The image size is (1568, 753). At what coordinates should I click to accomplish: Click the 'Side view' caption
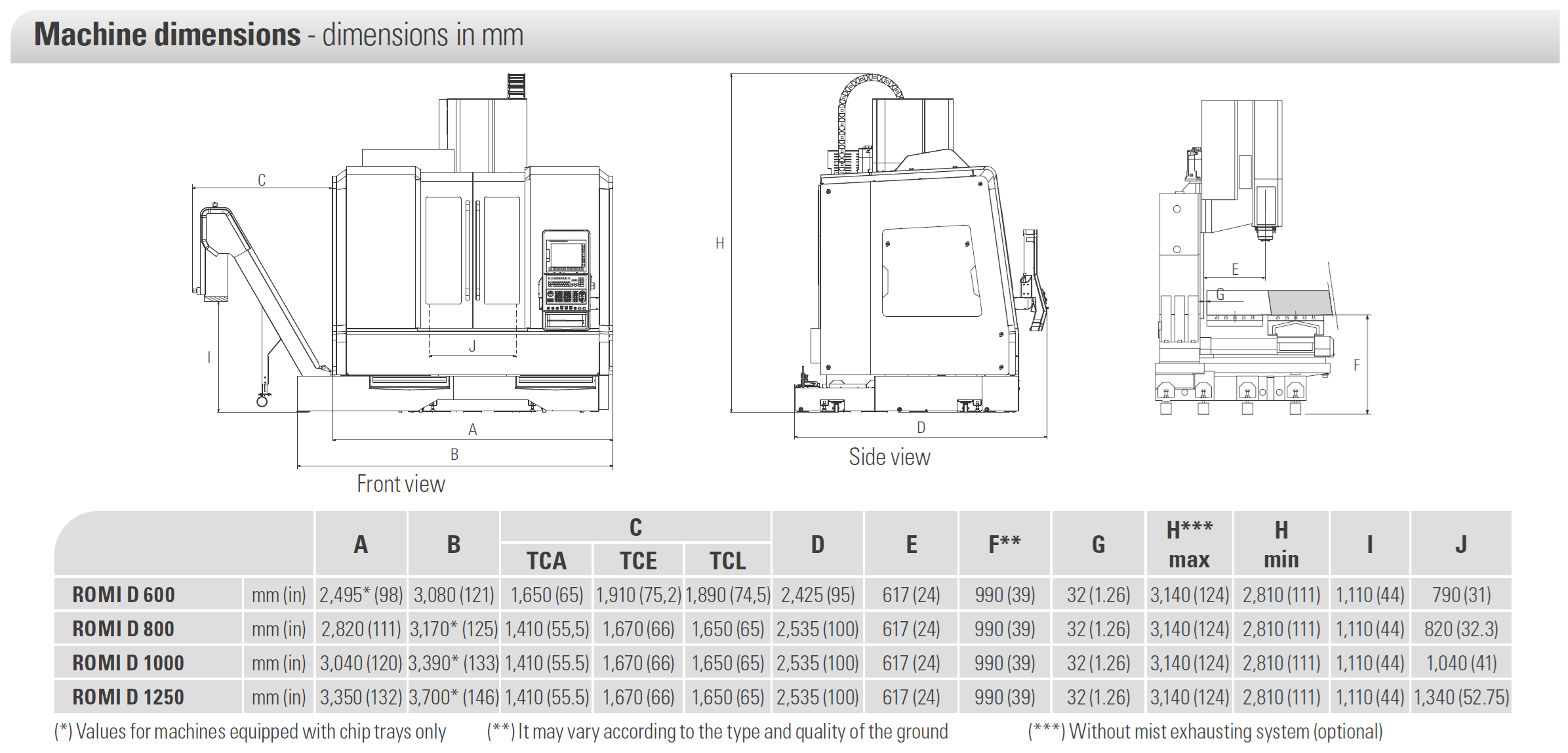click(x=889, y=457)
